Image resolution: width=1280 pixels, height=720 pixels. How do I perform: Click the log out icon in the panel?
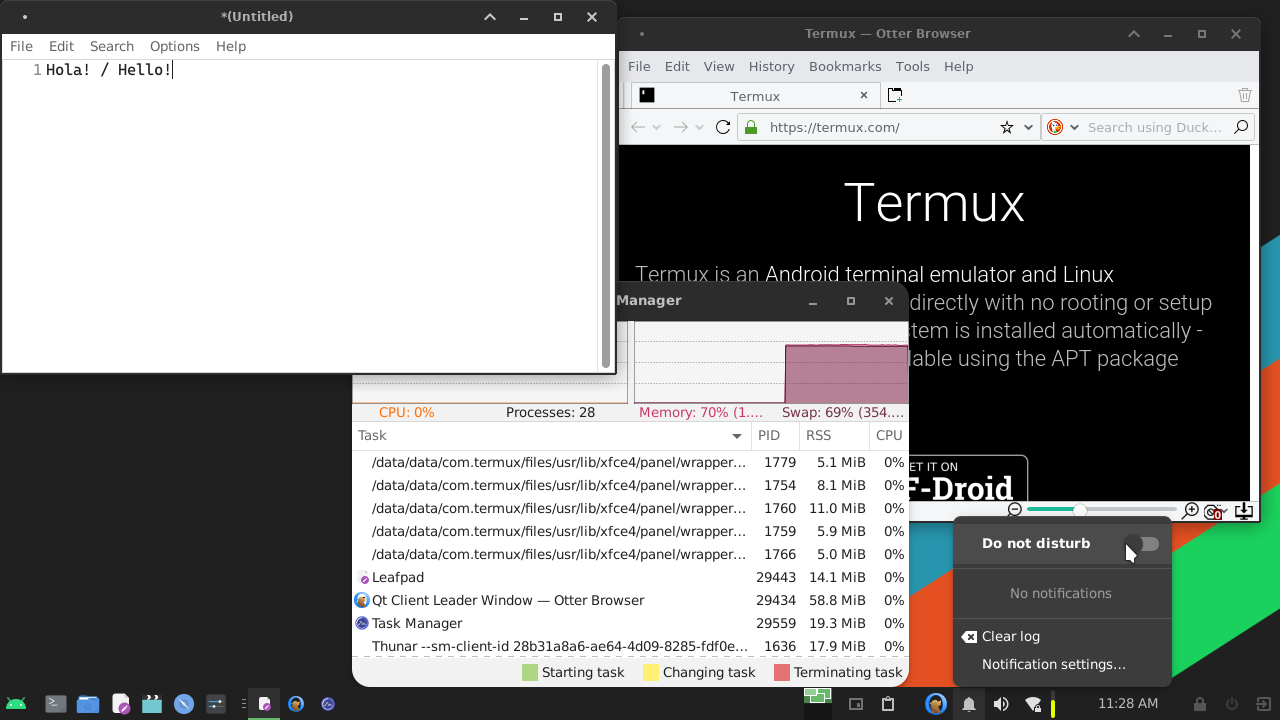click(x=1264, y=704)
